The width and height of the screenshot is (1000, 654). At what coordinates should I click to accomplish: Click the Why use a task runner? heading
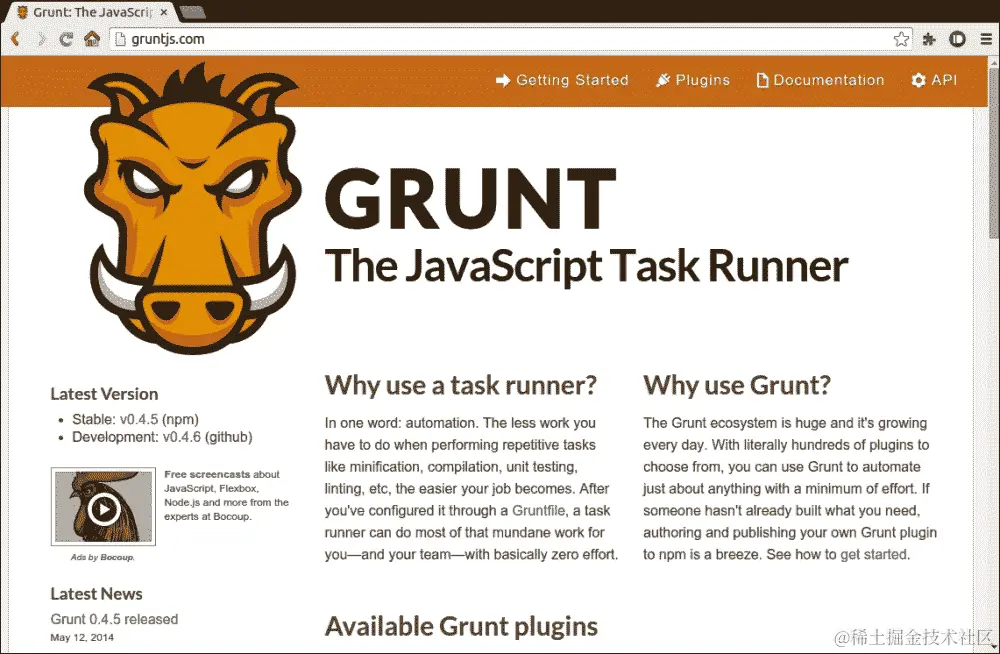(460, 385)
